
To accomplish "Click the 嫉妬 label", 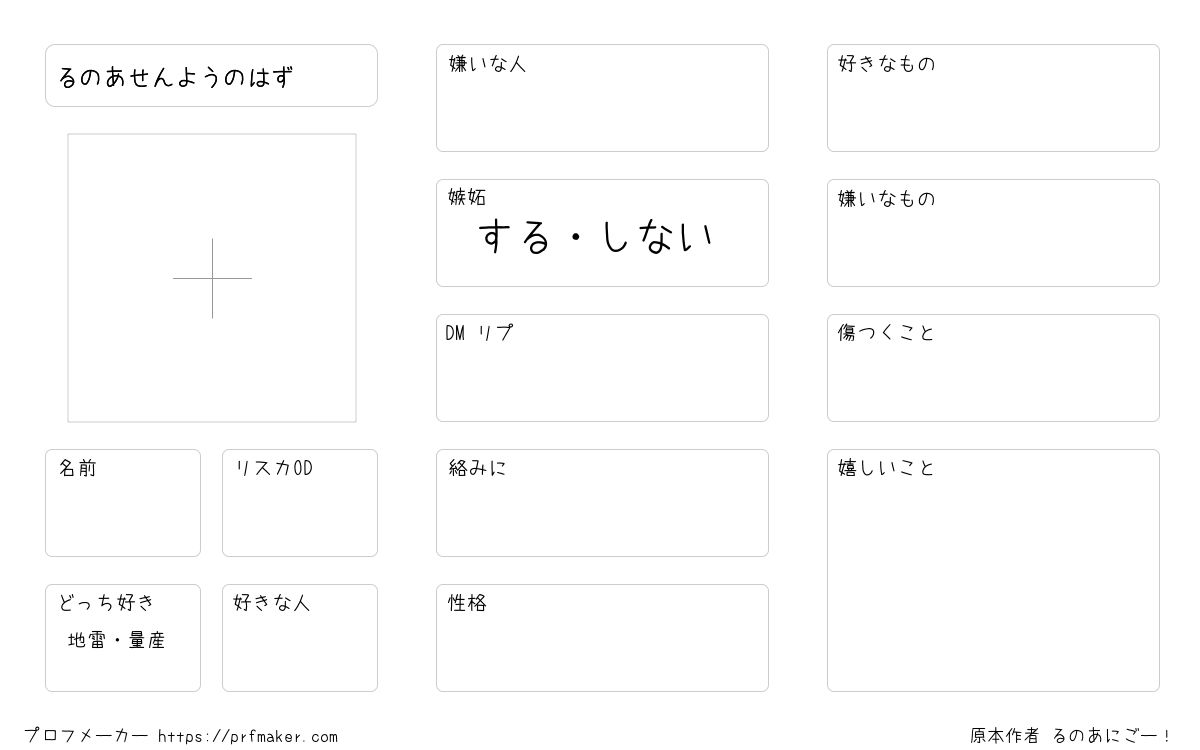I will pyautogui.click(x=467, y=198).
